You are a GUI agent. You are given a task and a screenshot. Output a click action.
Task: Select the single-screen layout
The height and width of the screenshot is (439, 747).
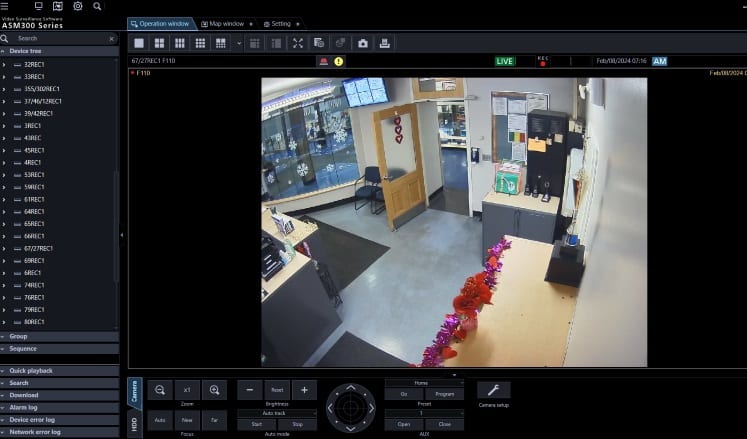click(x=139, y=43)
